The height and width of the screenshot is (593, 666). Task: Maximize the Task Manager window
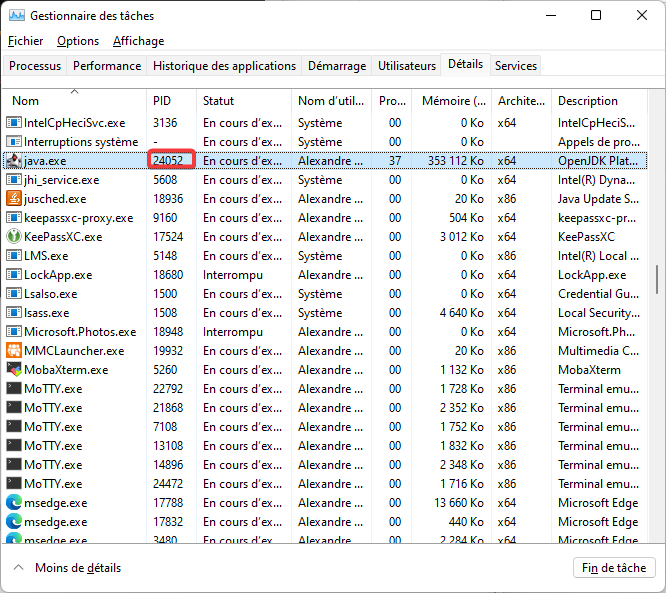[596, 16]
